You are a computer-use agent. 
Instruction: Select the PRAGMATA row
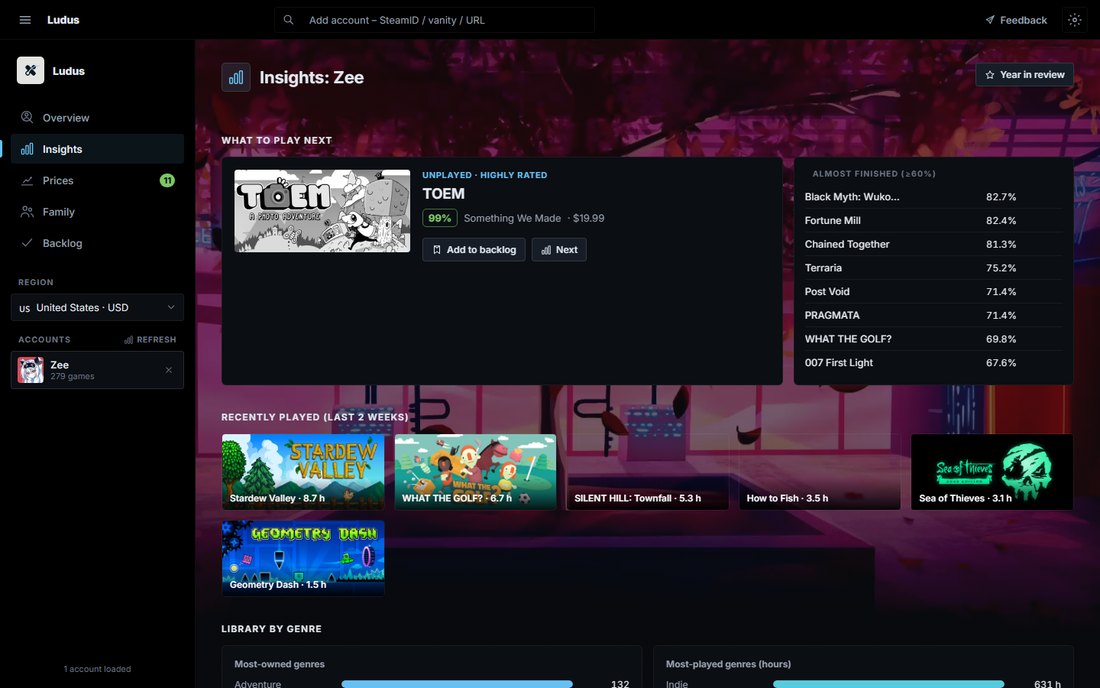[933, 316]
